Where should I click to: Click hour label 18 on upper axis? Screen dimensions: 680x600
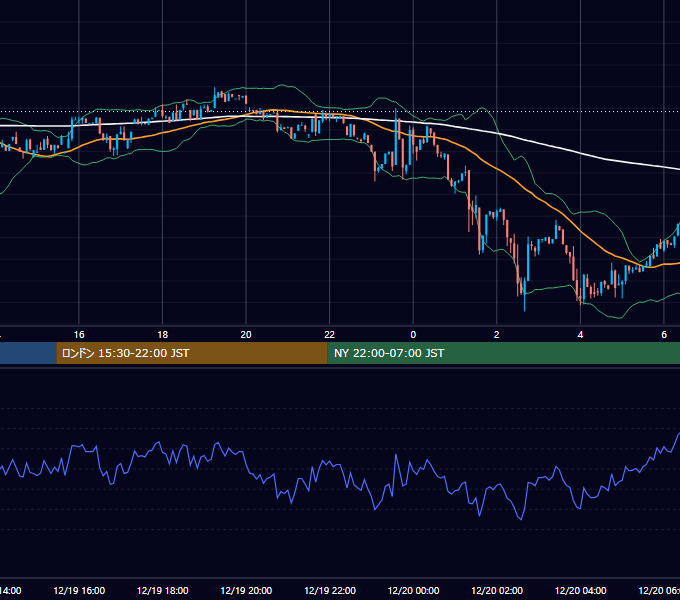point(163,335)
